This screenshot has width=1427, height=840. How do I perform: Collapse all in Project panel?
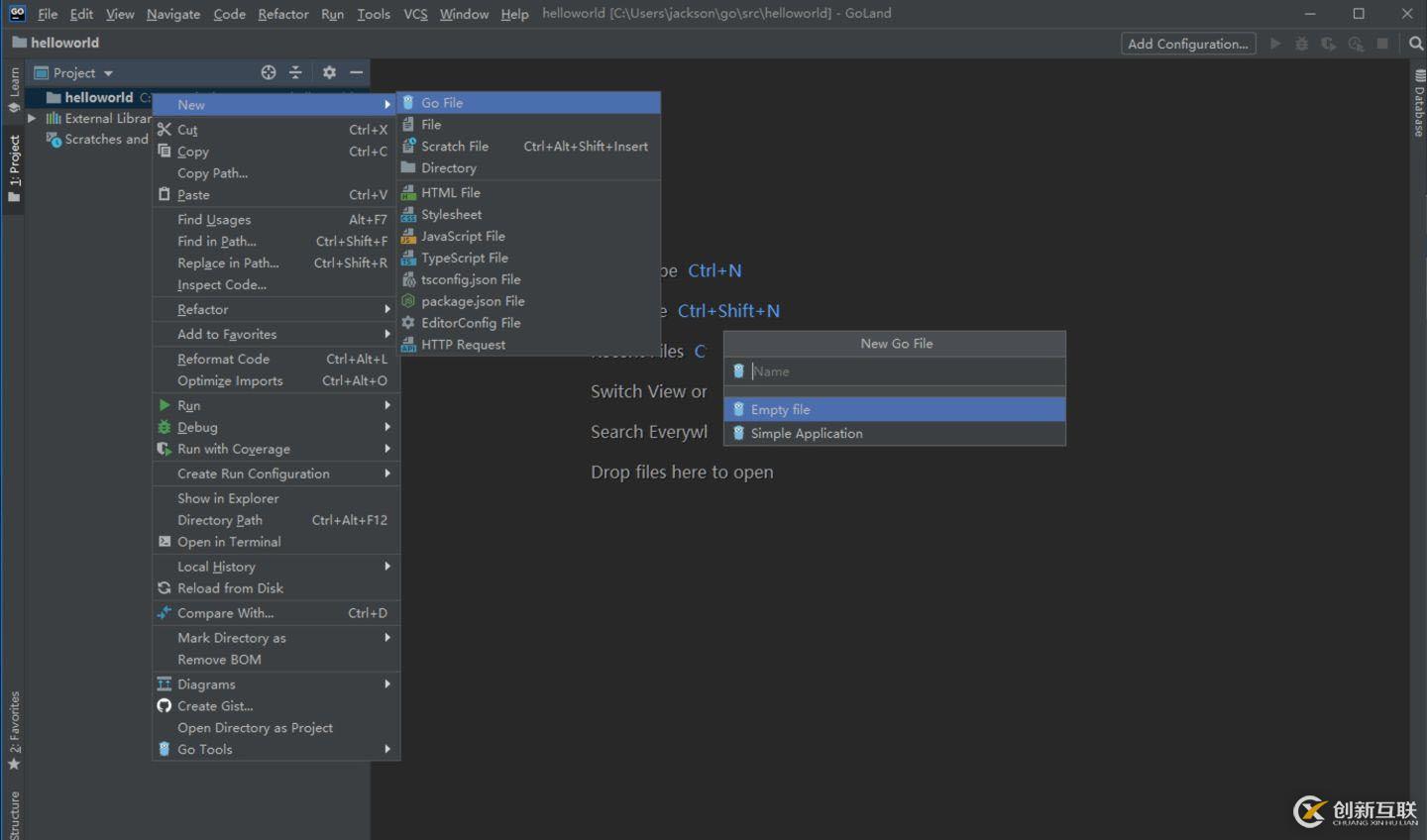click(x=295, y=72)
